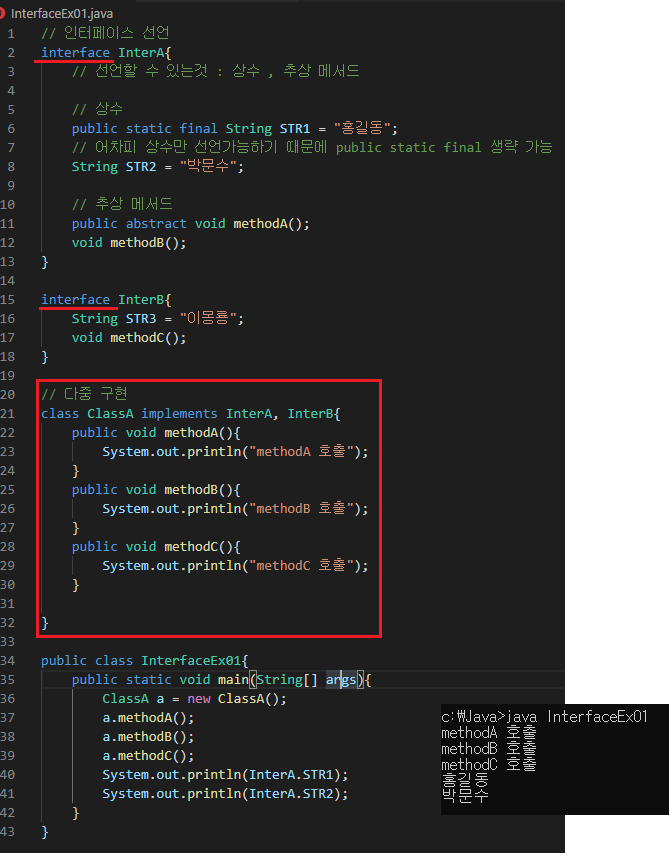
Task: Click 'public void methodA(){' on line 22
Action: click(x=156, y=433)
